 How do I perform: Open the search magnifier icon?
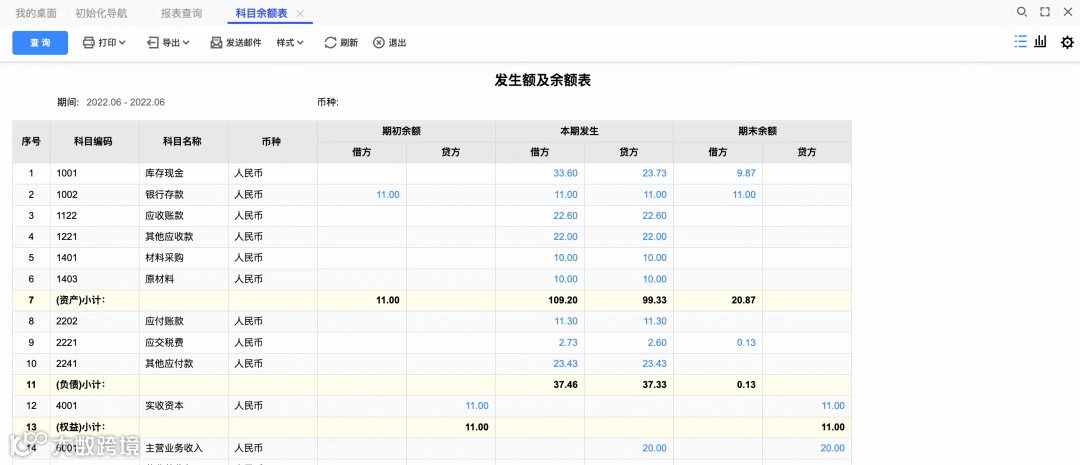coord(1021,12)
